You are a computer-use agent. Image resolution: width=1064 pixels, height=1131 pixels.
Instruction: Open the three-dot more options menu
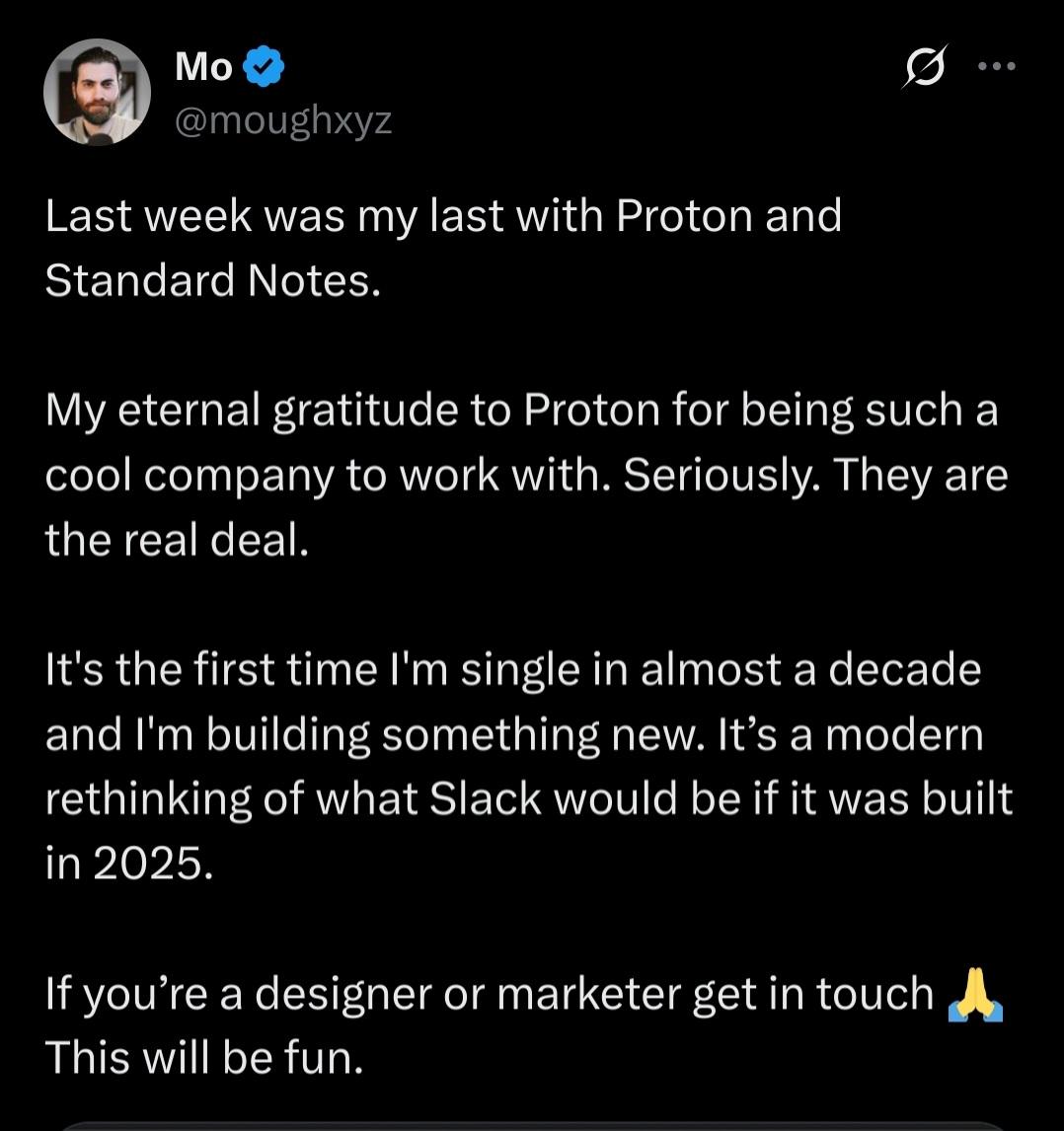[x=995, y=67]
